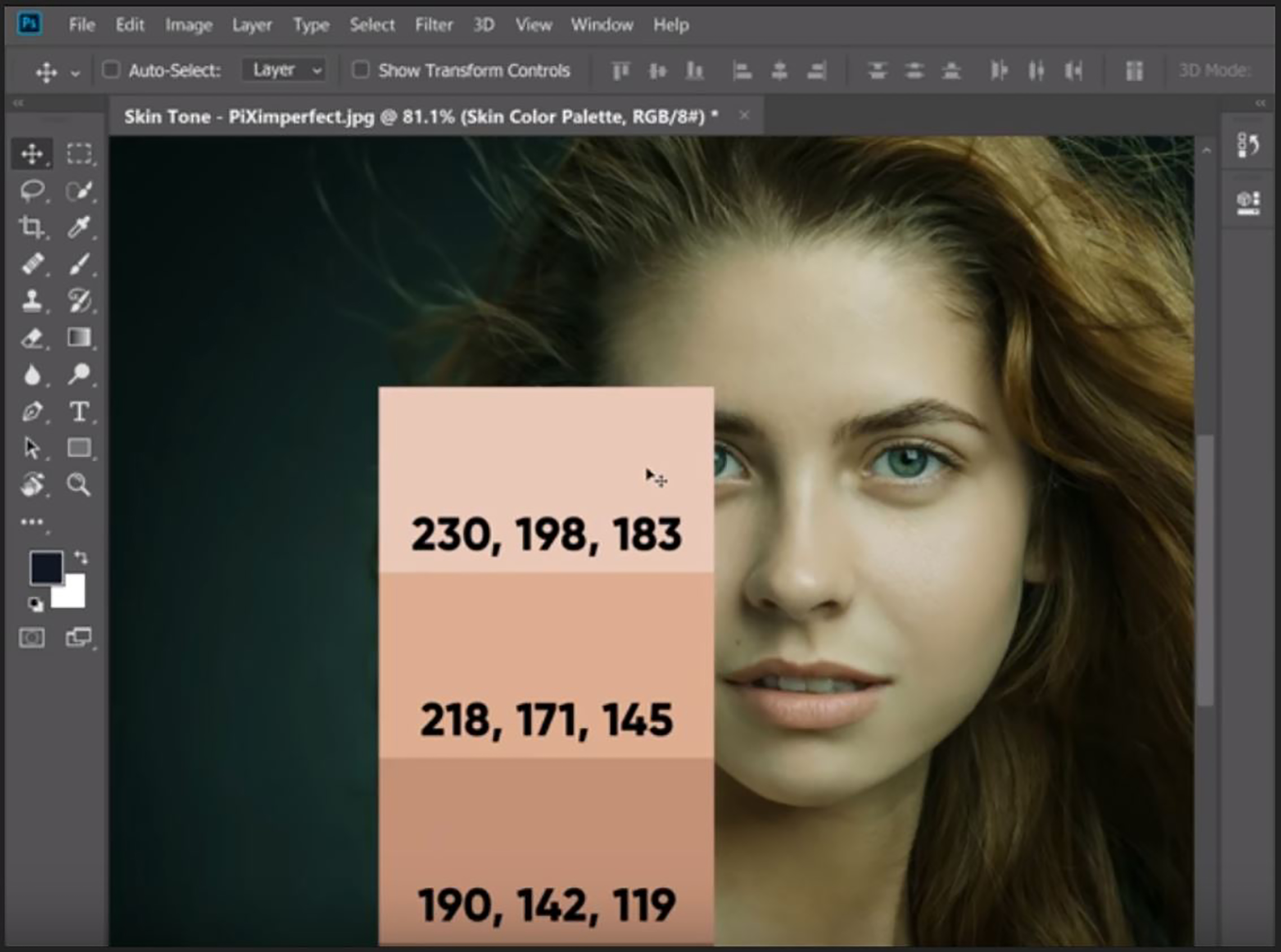1281x952 pixels.
Task: Change the screen mode
Action: pos(79,637)
